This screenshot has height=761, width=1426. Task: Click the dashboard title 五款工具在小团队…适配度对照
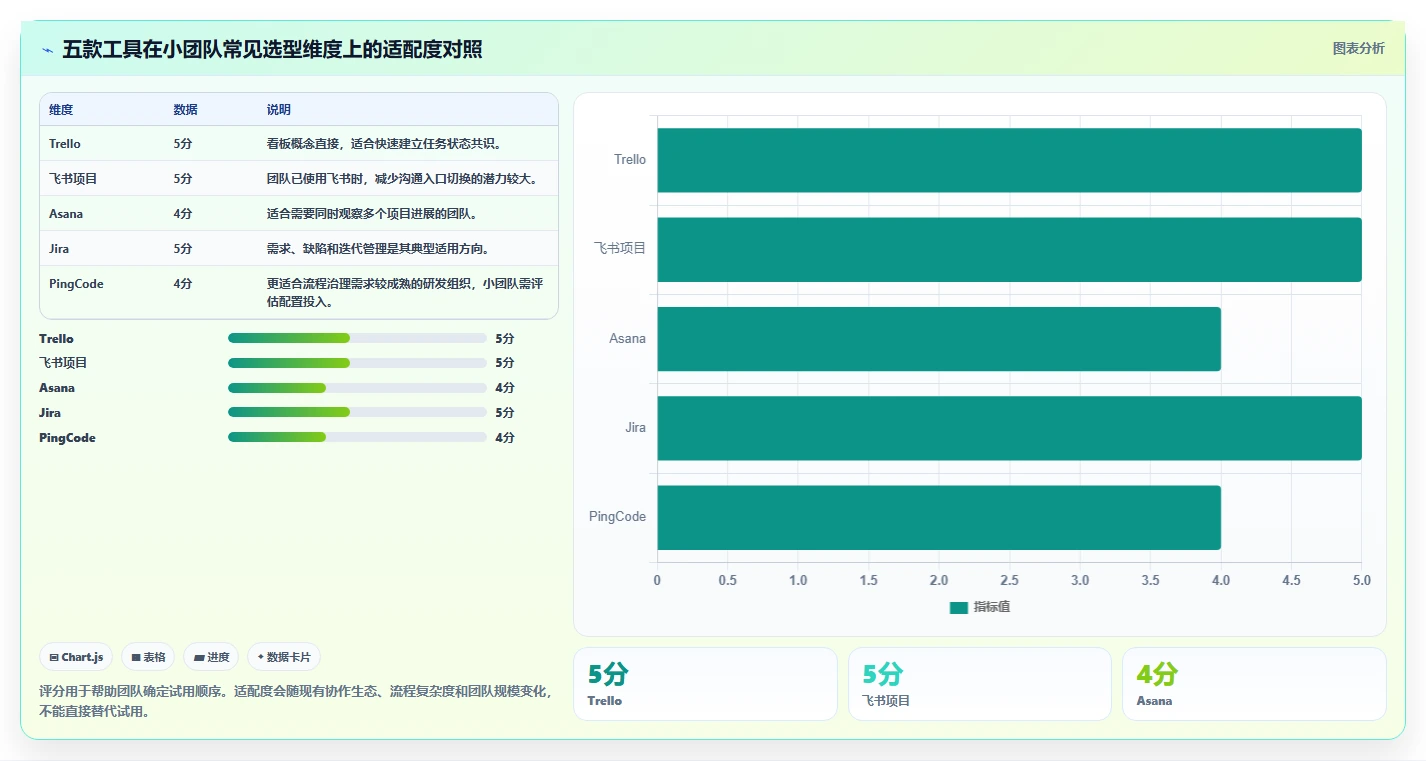tap(272, 50)
